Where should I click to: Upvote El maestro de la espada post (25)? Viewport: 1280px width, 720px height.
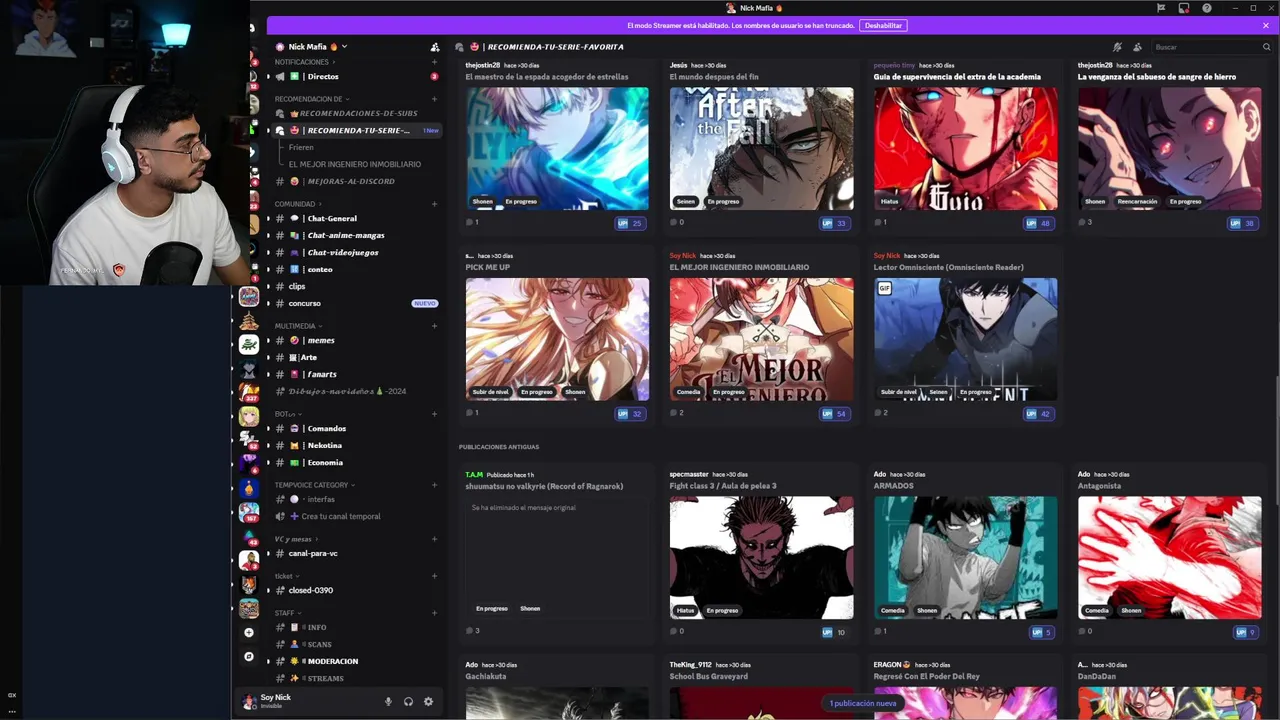[629, 223]
